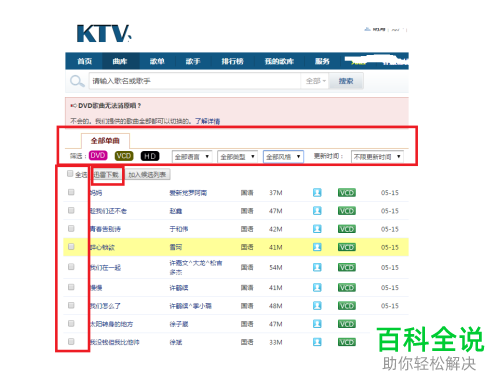Click the song name search input field
Image resolution: width=500 pixels, height=384 pixels.
pos(195,81)
